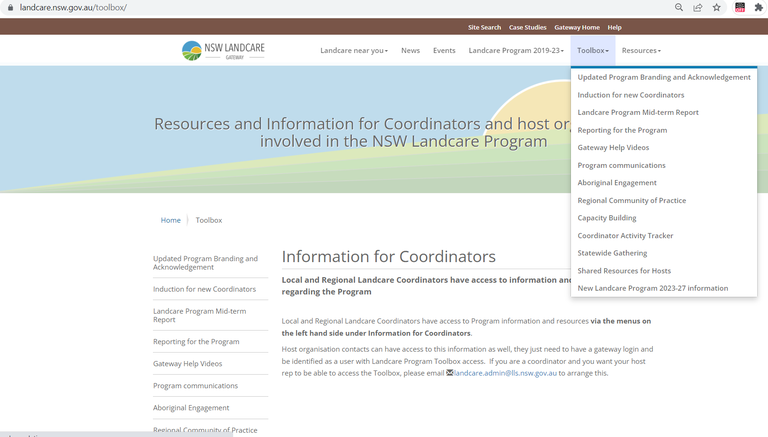This screenshot has width=768, height=437.
Task: Click the Toolbox breadcrumb text
Action: (x=209, y=220)
